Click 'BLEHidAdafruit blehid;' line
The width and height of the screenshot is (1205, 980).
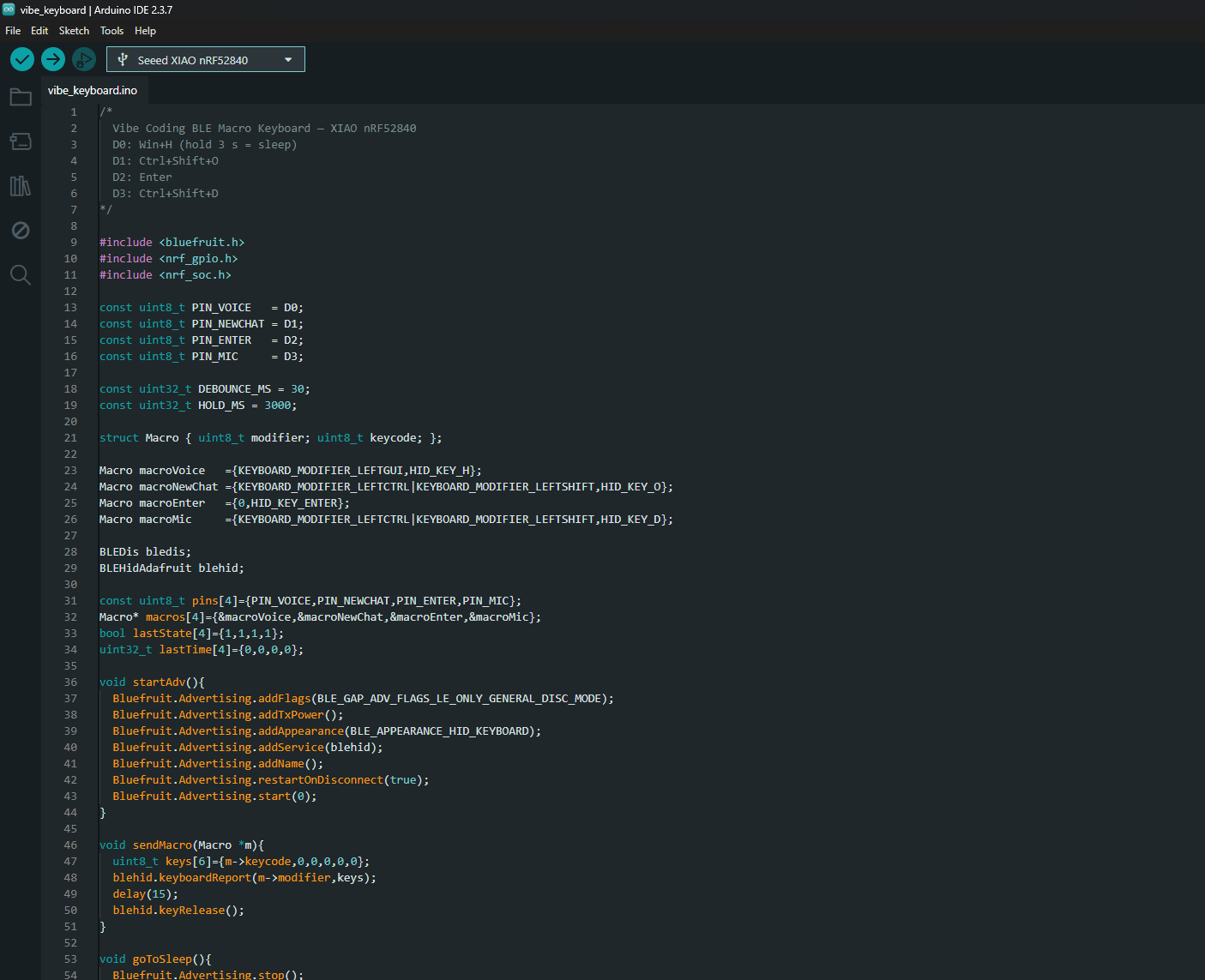[172, 568]
